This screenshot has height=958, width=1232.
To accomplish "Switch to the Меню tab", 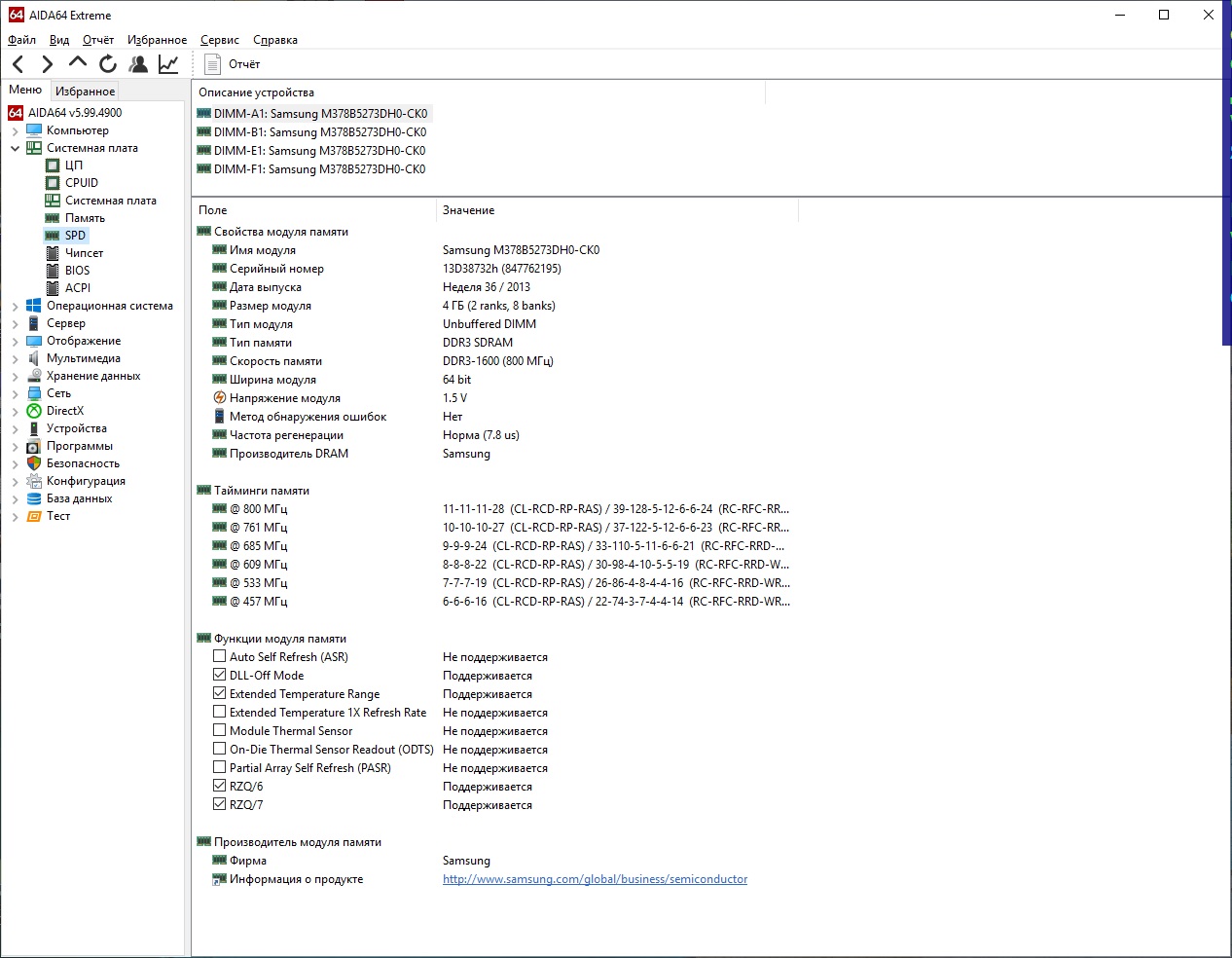I will pos(25,90).
